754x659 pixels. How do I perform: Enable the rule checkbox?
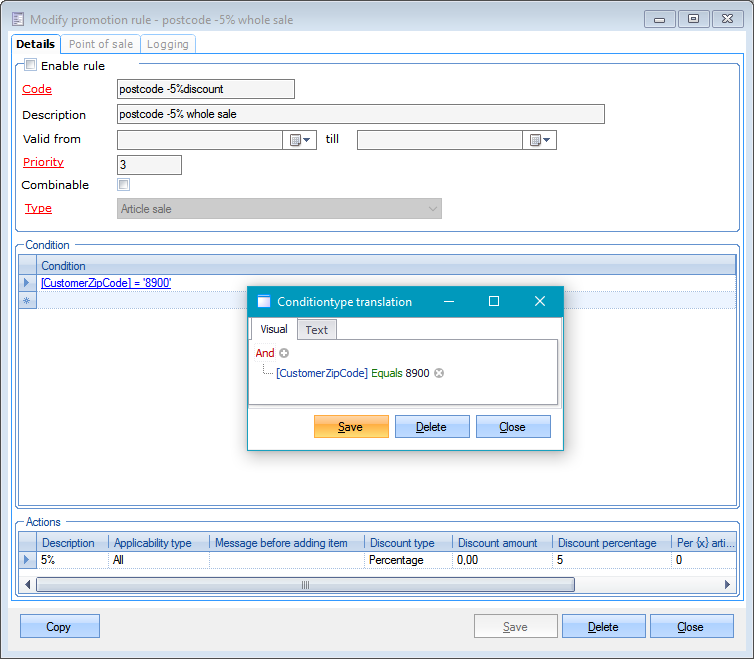(x=31, y=66)
